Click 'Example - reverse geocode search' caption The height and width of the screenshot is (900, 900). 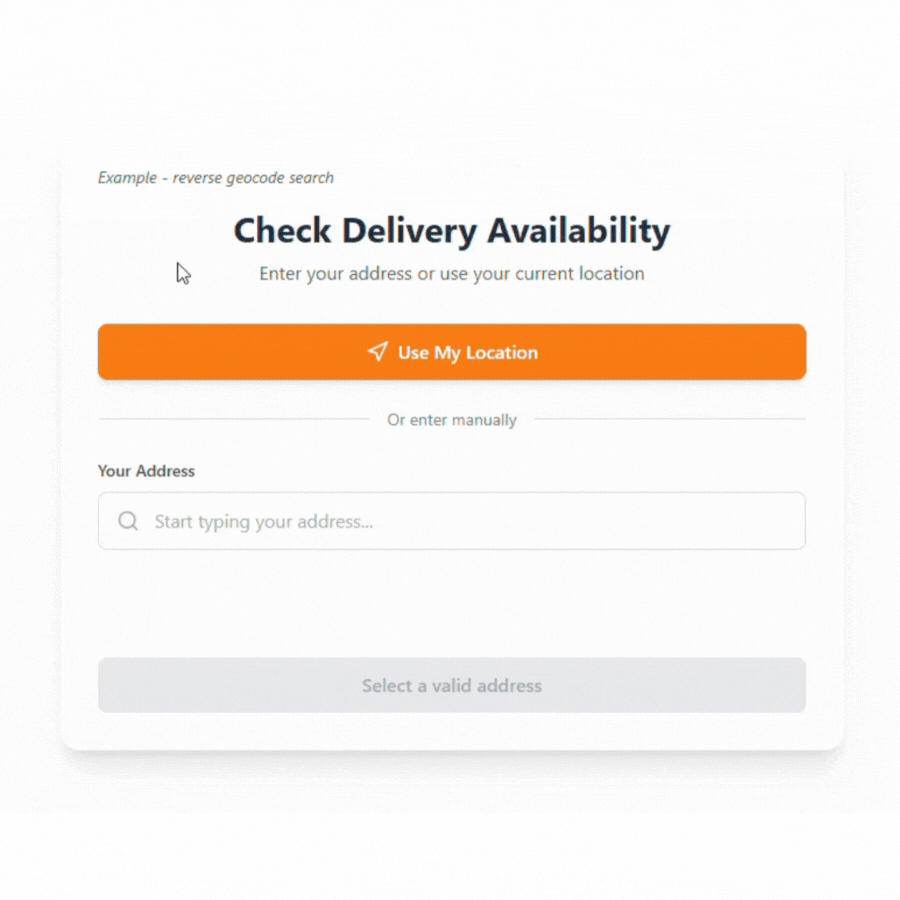(x=216, y=178)
